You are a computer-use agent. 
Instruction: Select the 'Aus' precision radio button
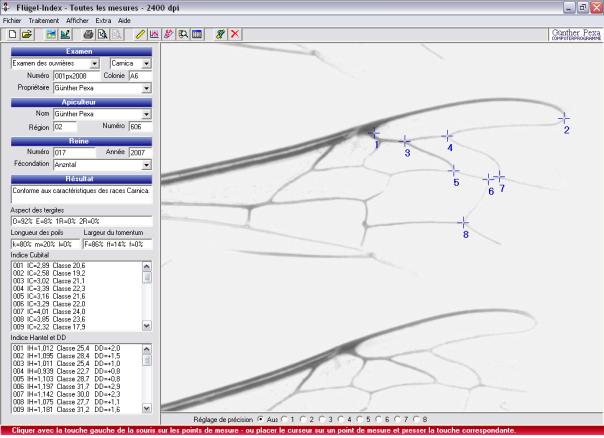coord(261,418)
